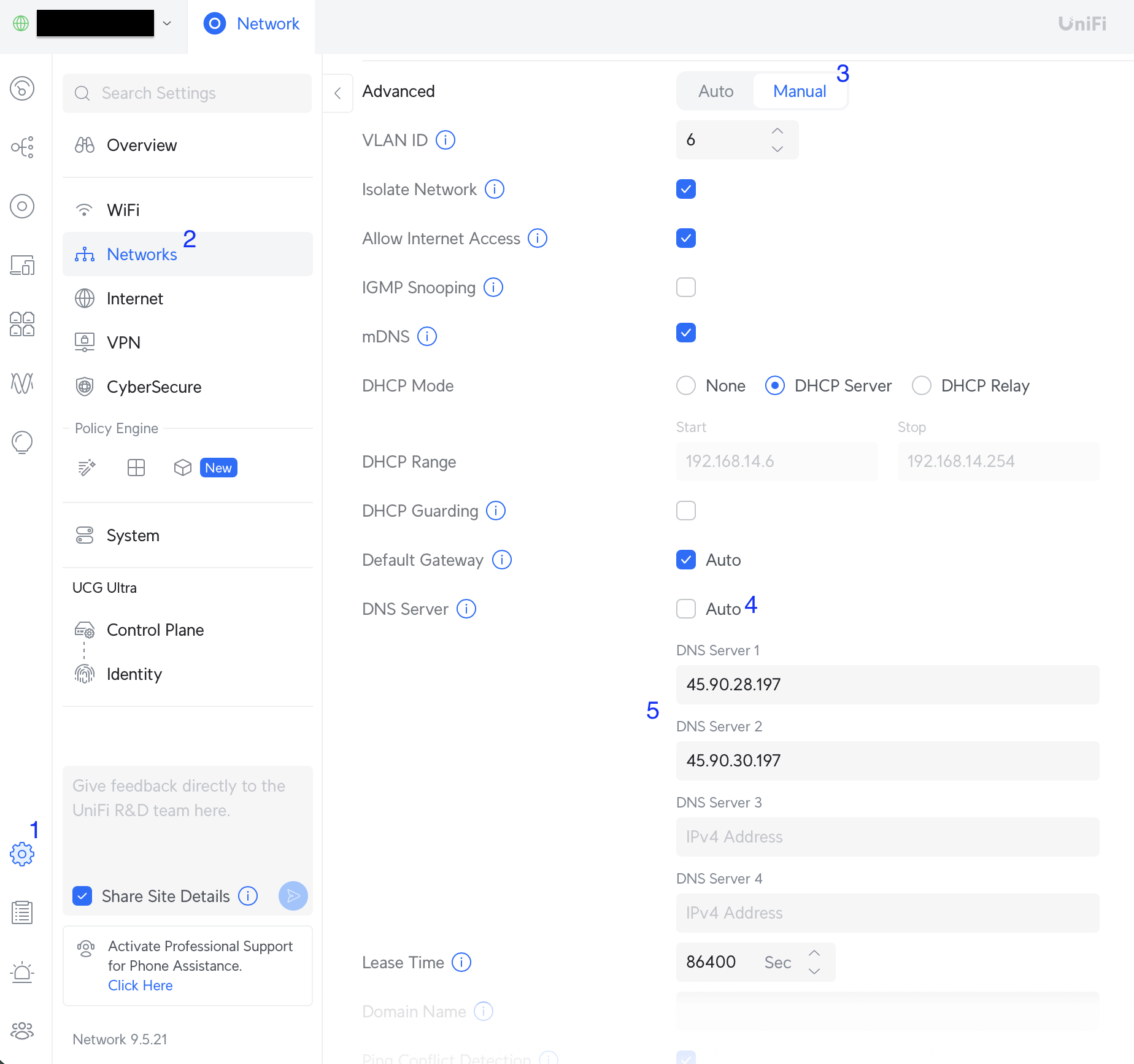The height and width of the screenshot is (1064, 1134).
Task: Click Here to activate professional support
Action: (140, 985)
